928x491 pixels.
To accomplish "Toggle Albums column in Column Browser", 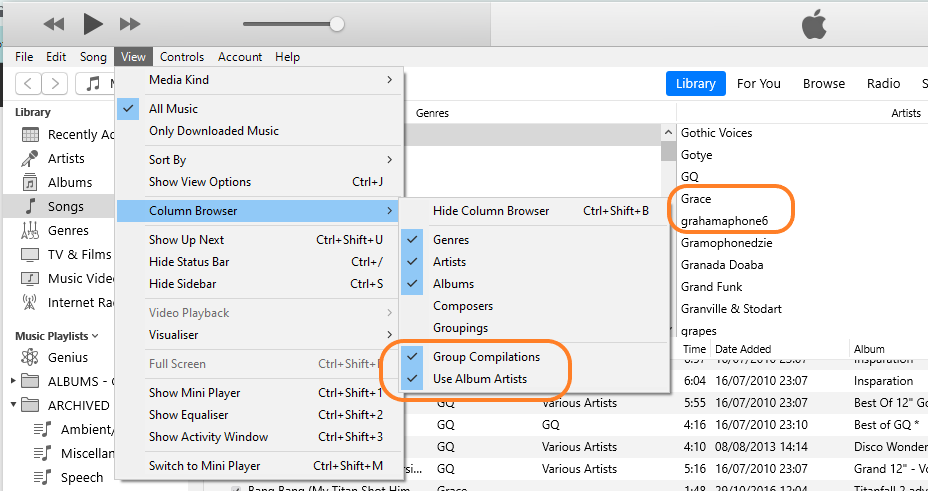I will point(534,283).
